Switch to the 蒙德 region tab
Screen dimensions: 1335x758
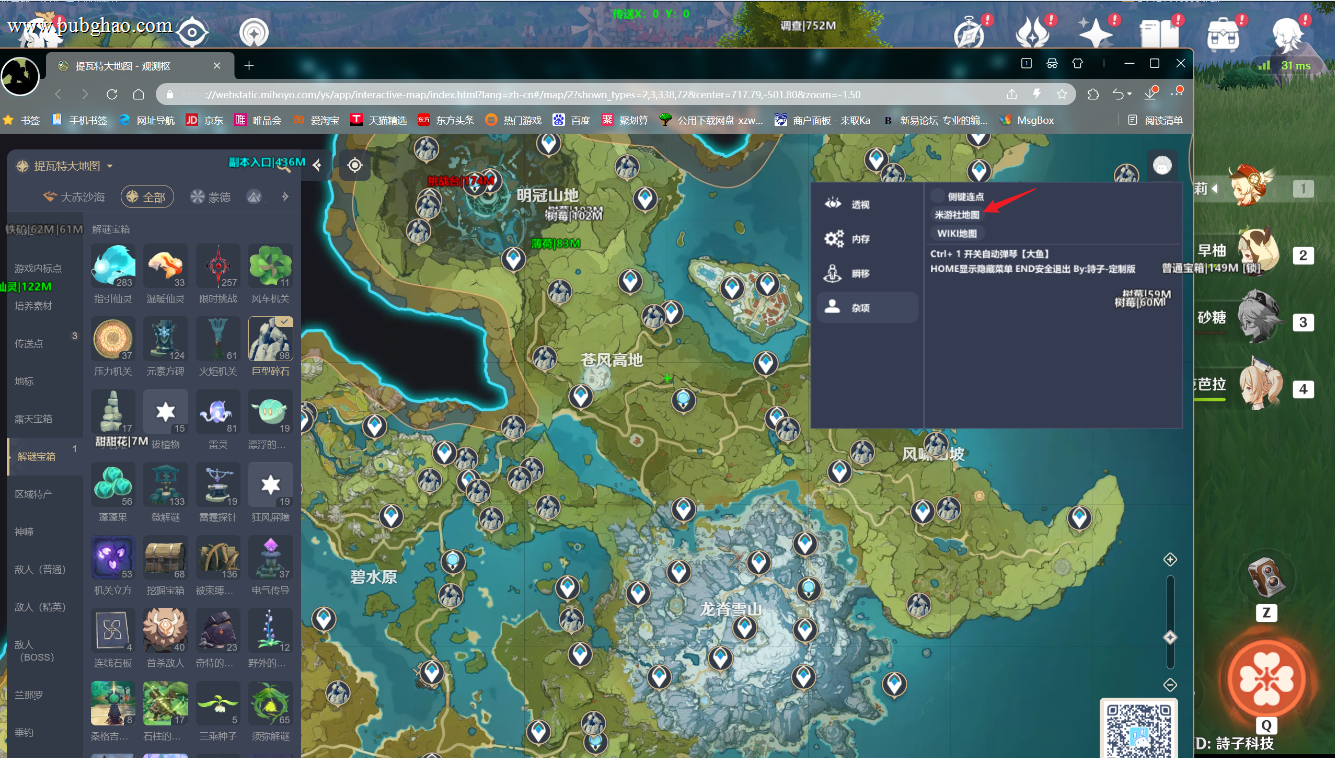tap(210, 197)
